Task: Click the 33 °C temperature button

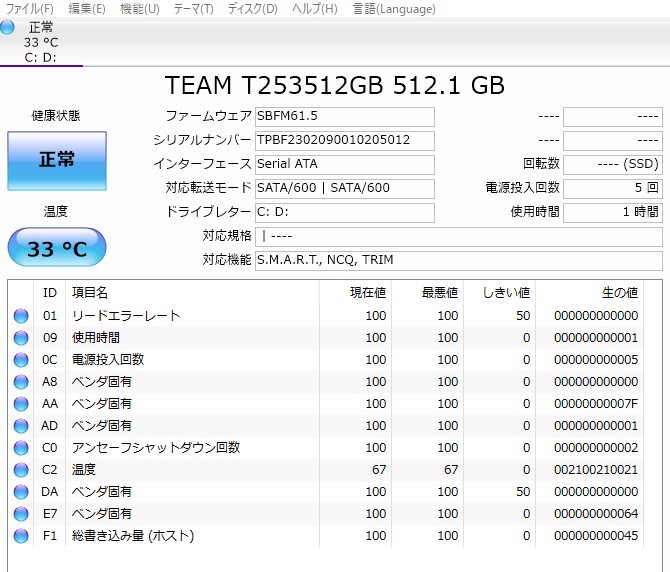Action: (x=57, y=247)
